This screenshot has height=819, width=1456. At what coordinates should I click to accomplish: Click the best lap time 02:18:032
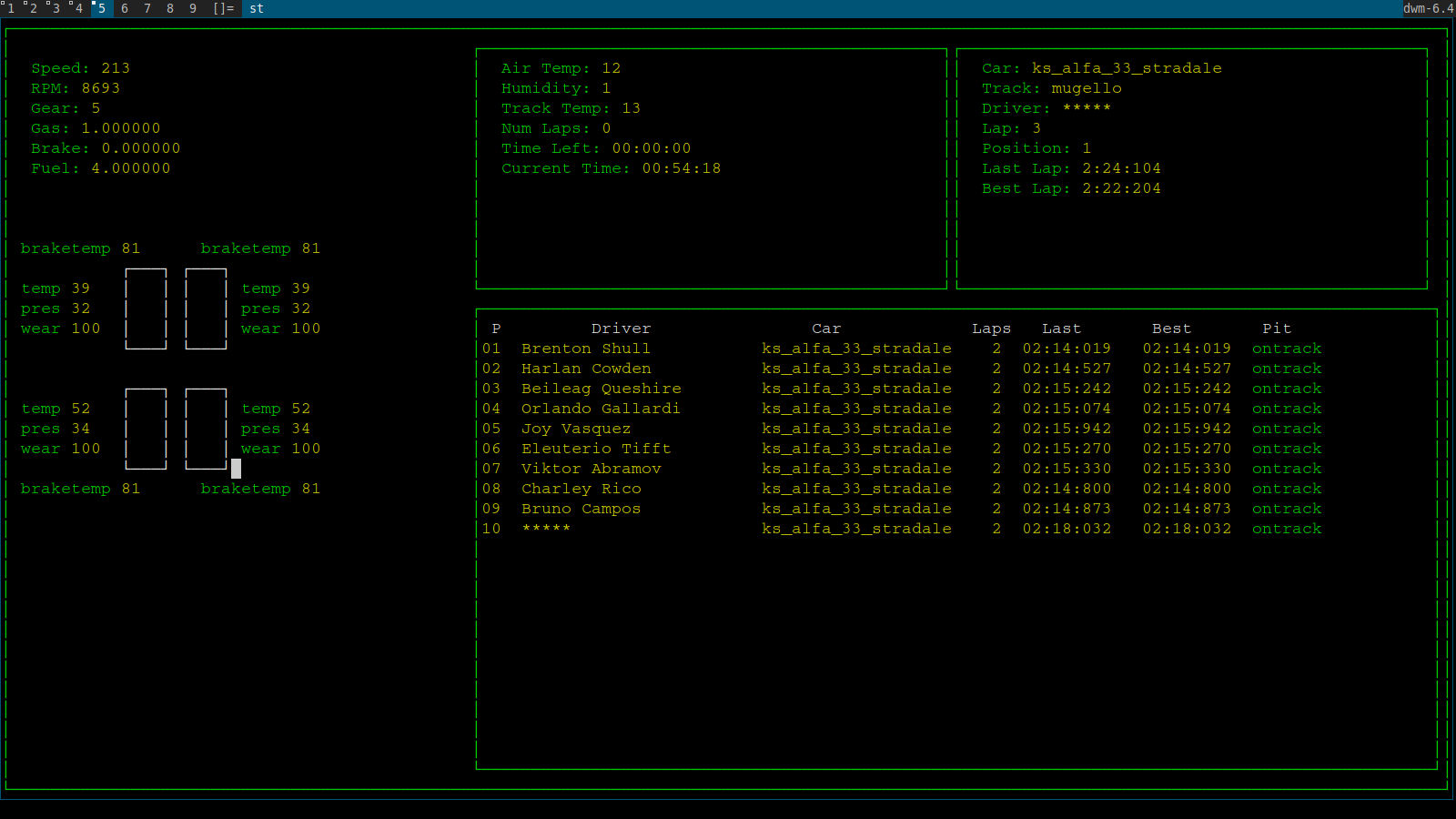tap(1187, 529)
